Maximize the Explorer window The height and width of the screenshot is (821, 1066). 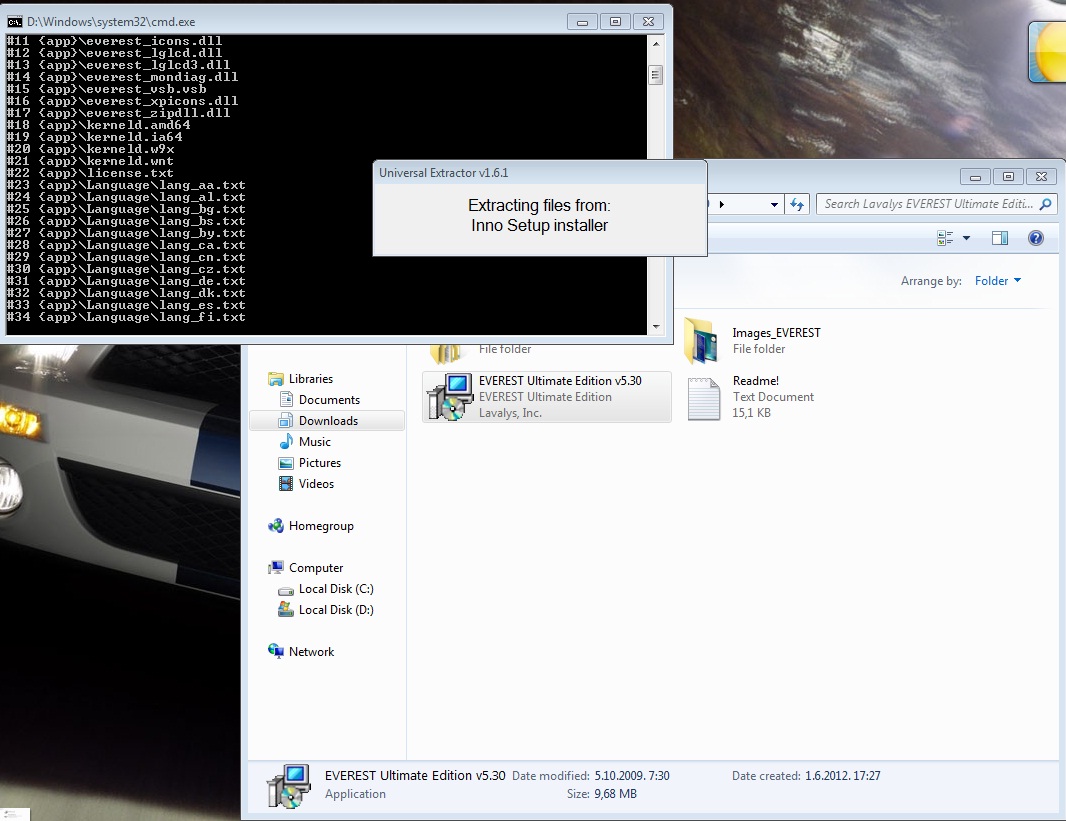pyautogui.click(x=1008, y=177)
